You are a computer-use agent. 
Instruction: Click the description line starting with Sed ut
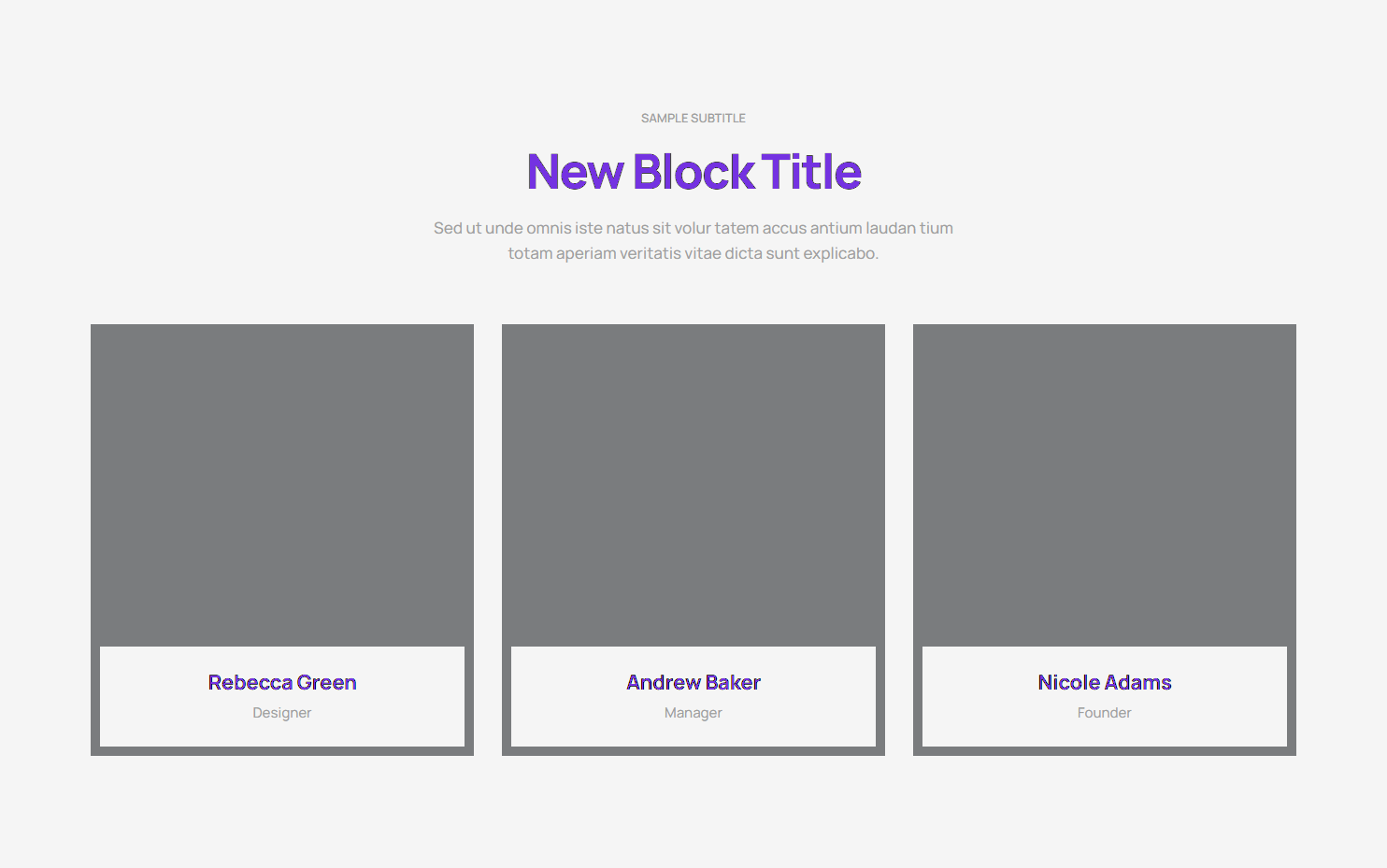tap(693, 228)
